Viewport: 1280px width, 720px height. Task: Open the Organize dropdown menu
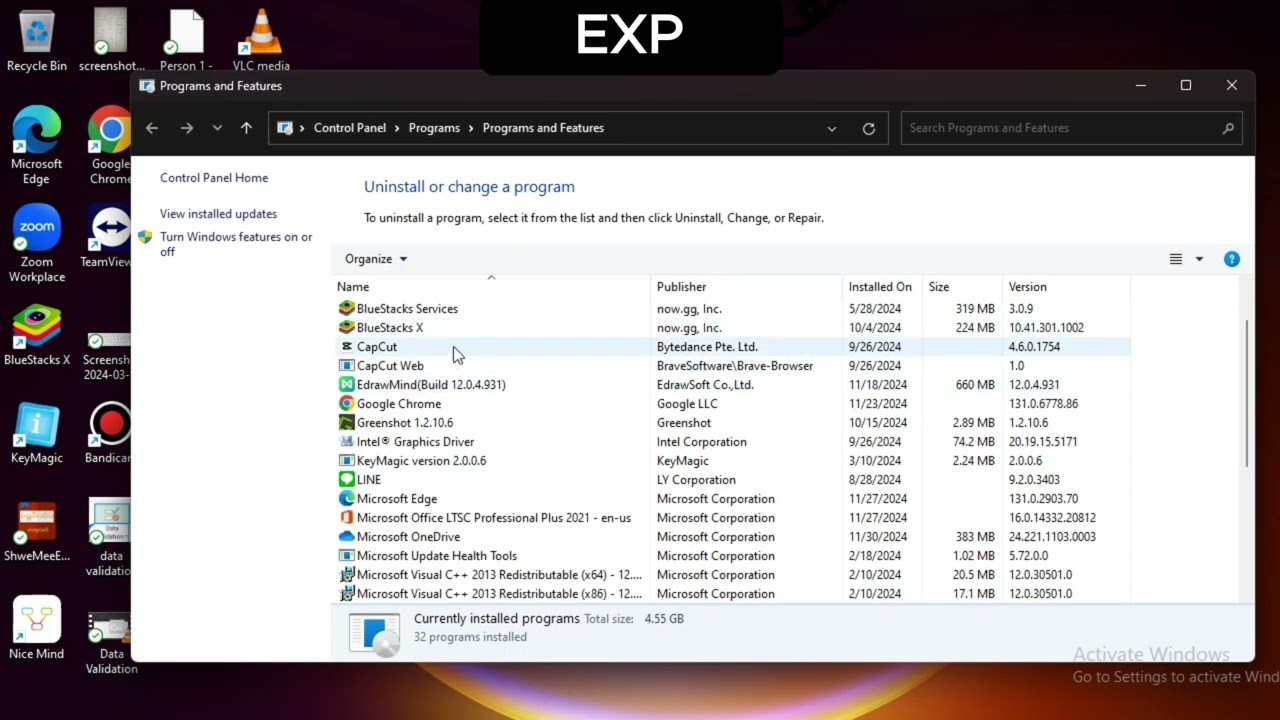(x=376, y=259)
